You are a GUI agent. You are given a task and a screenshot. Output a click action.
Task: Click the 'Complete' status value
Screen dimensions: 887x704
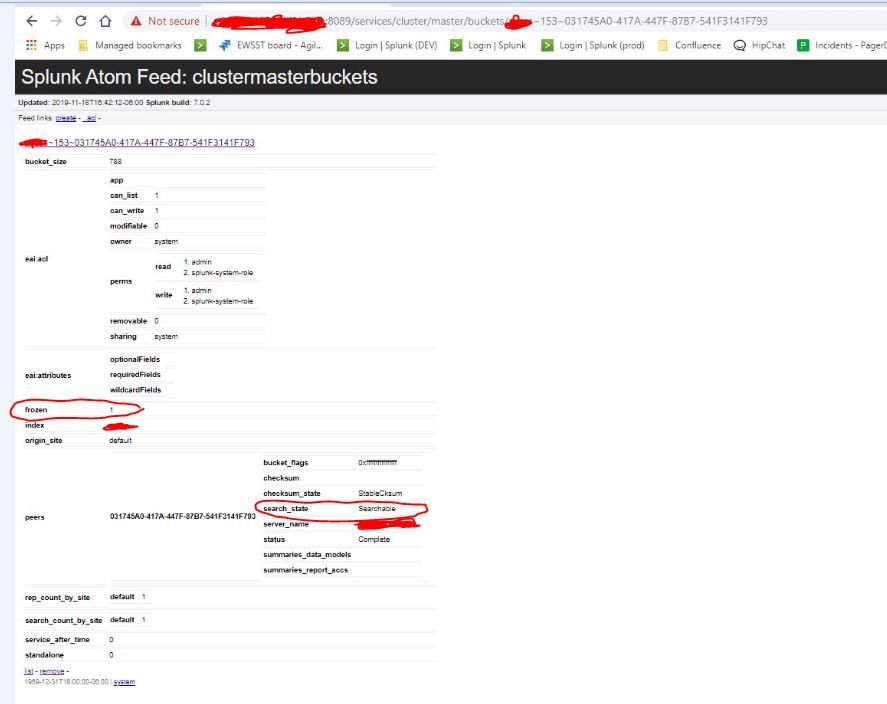pyautogui.click(x=374, y=539)
